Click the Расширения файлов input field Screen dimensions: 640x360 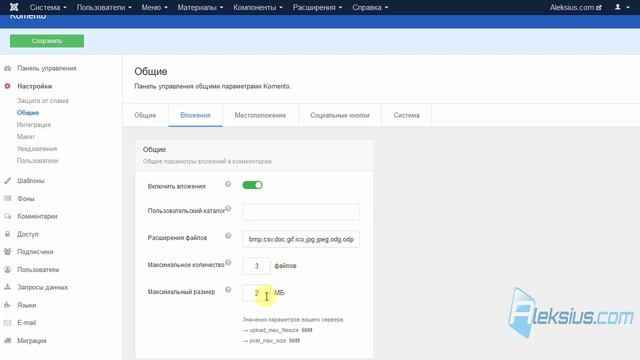tap(301, 239)
